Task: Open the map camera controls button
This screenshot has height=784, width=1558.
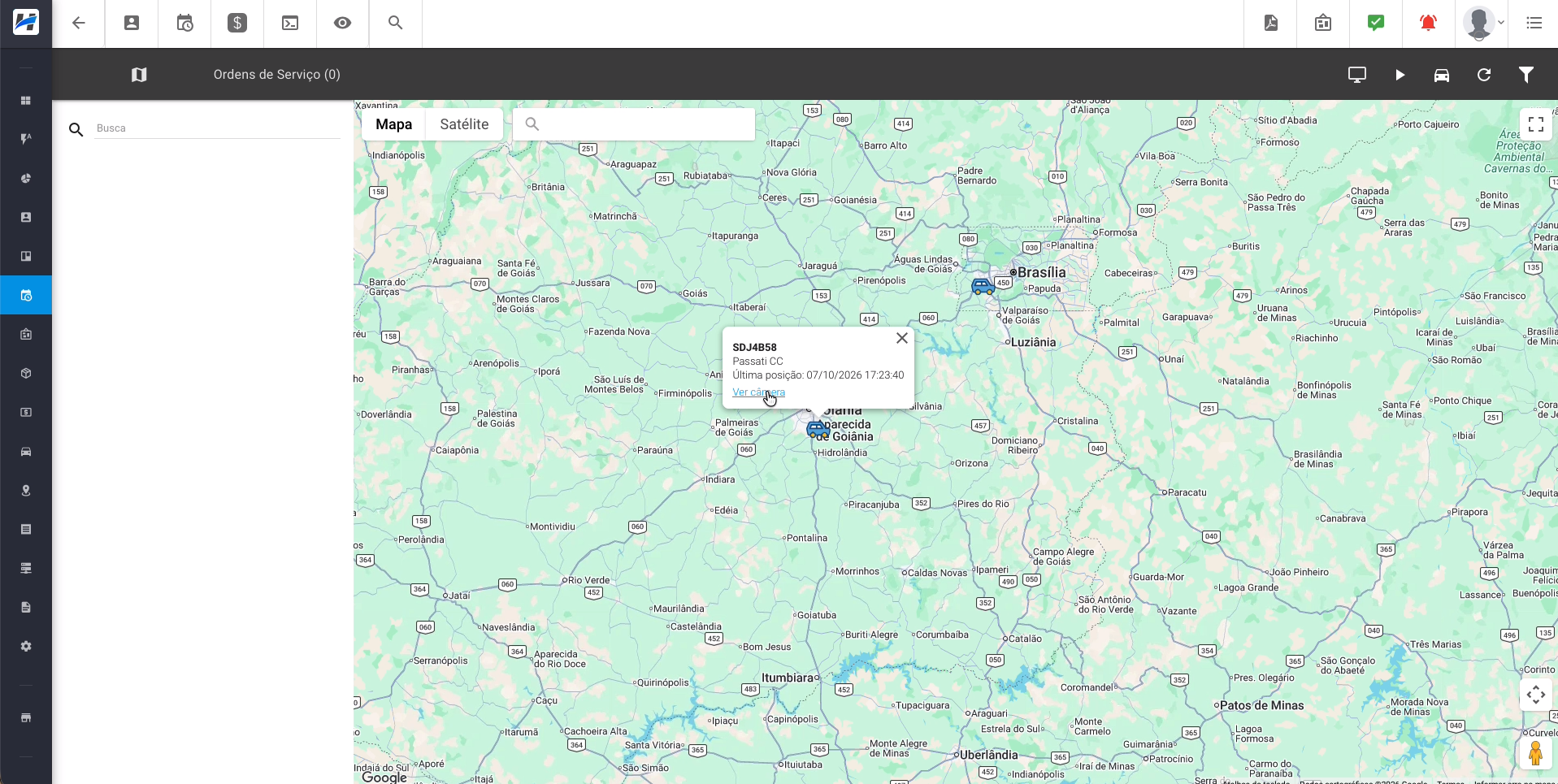Action: [1536, 695]
